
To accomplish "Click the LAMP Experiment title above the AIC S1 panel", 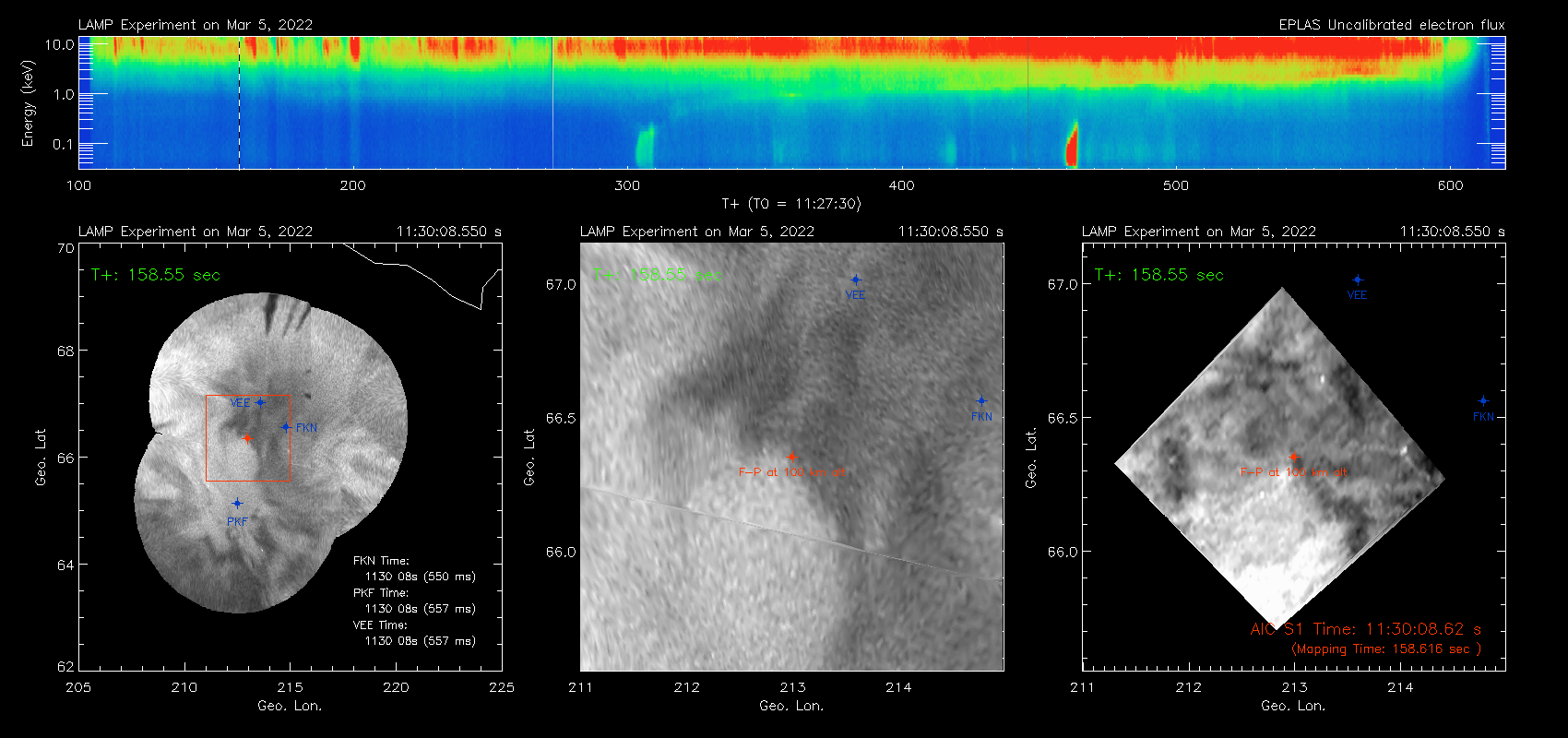I will pyautogui.click(x=1199, y=232).
